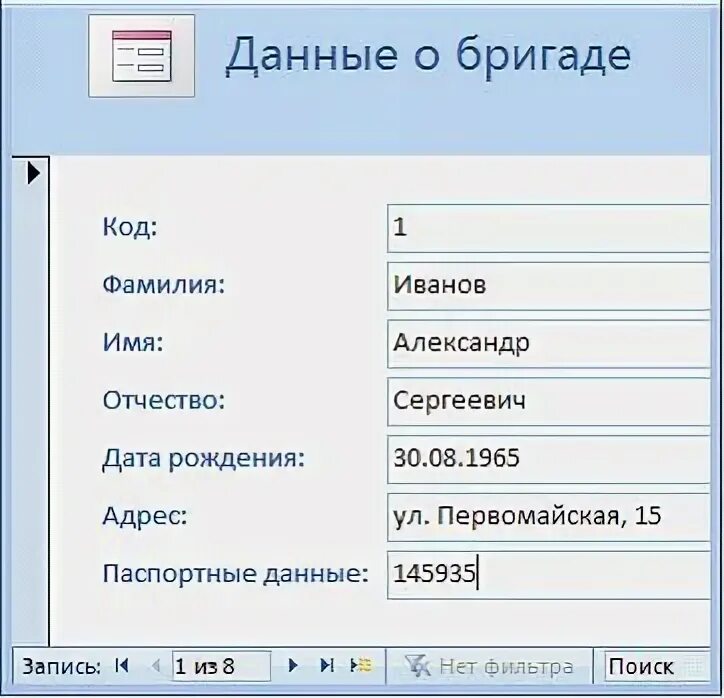The width and height of the screenshot is (724, 698).
Task: Click the form logo icon in header
Action: pyautogui.click(x=141, y=56)
